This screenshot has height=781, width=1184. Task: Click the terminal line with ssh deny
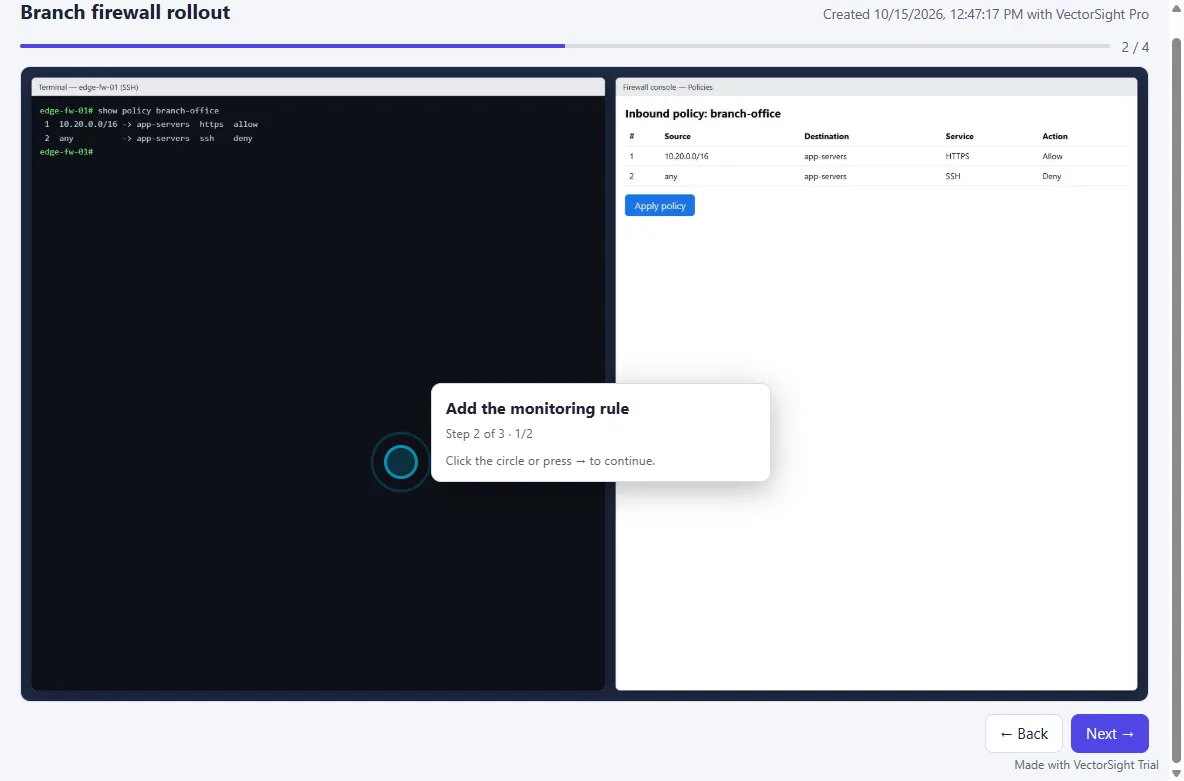(x=148, y=138)
